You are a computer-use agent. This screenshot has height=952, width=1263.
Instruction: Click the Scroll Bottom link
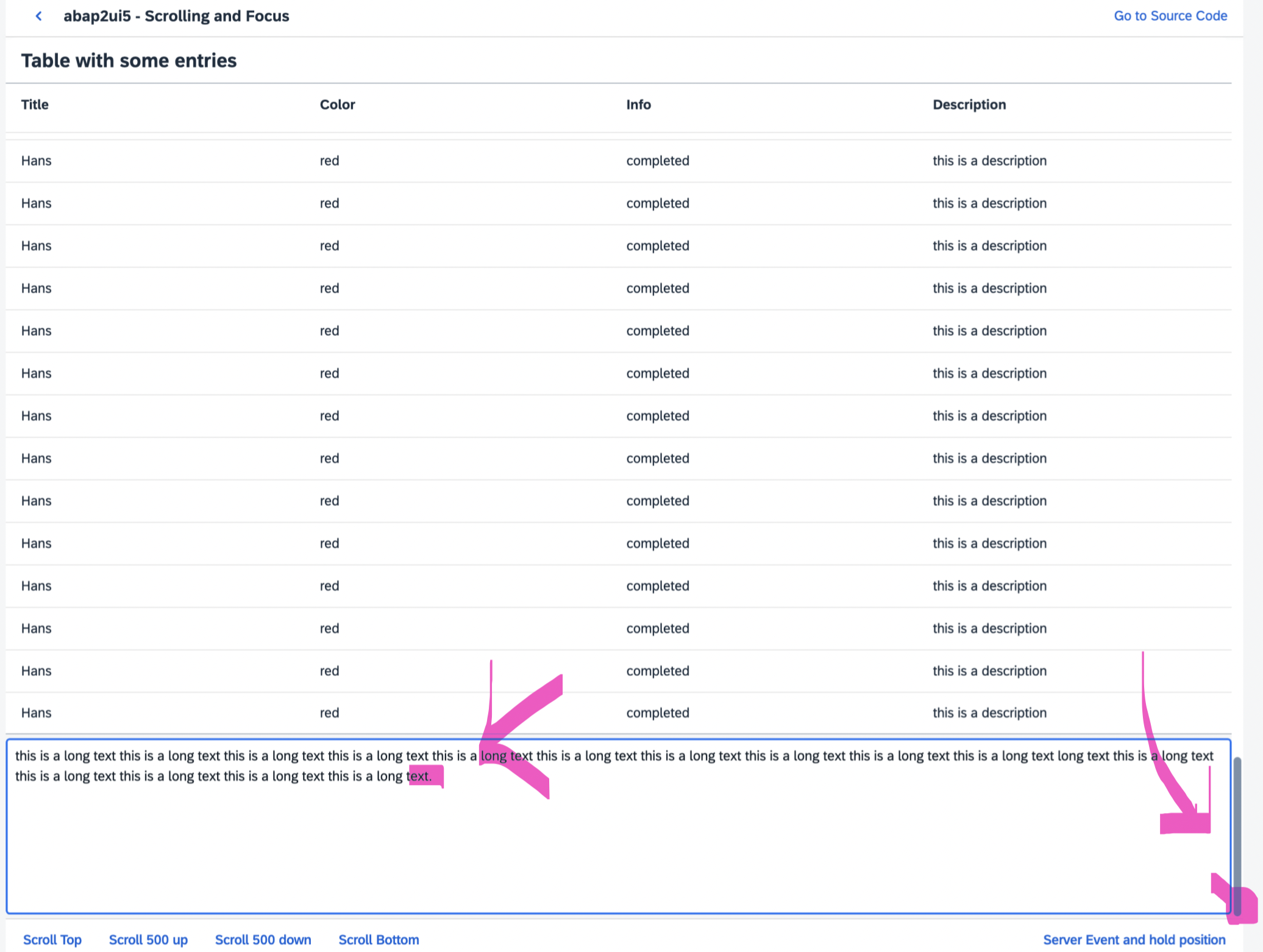[379, 939]
